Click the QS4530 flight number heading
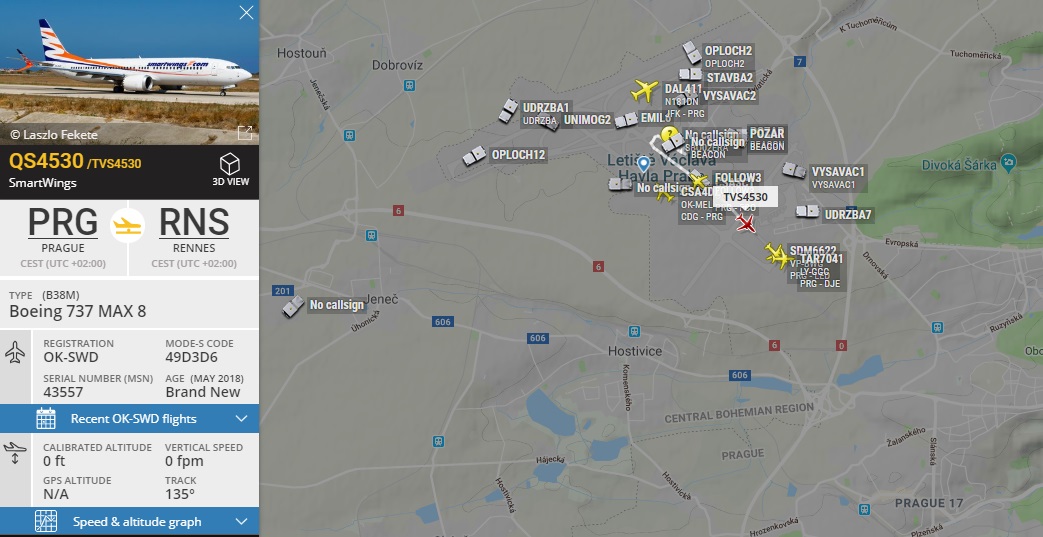Viewport: 1043px width, 537px height. (46, 161)
